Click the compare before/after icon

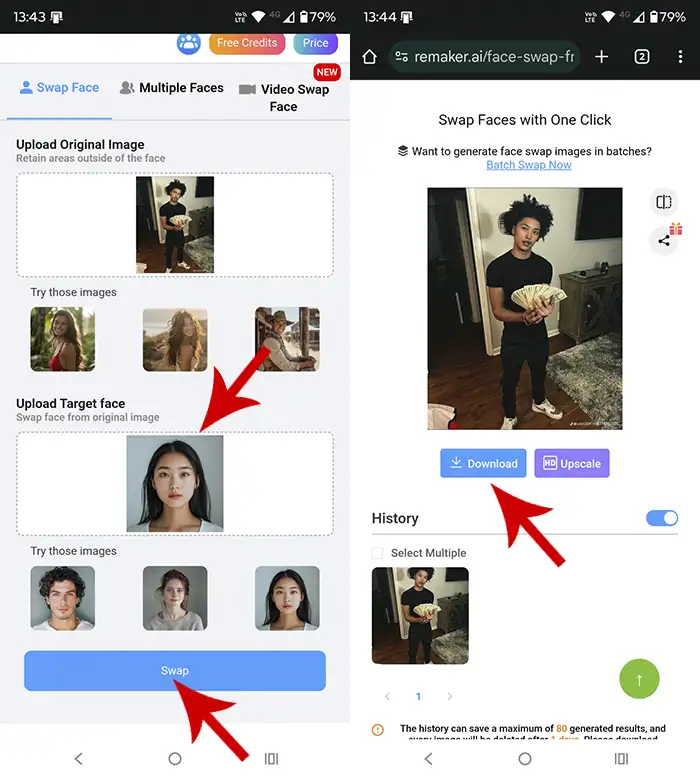point(663,202)
